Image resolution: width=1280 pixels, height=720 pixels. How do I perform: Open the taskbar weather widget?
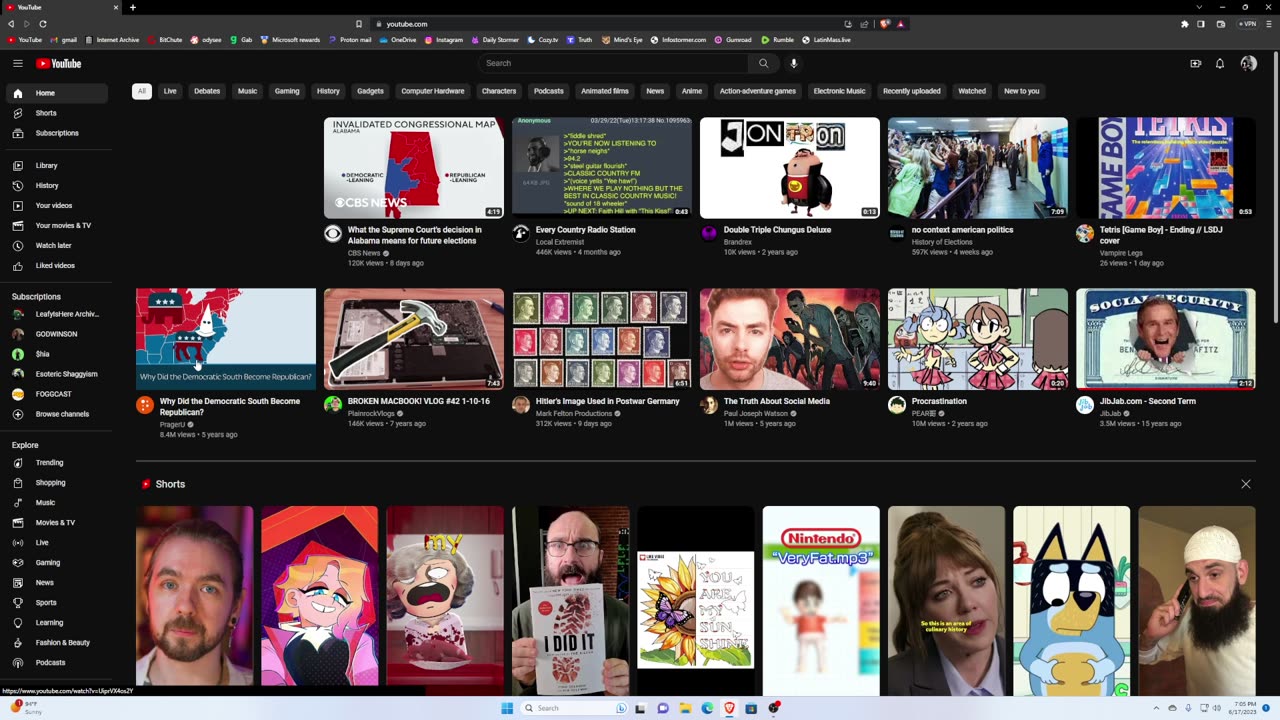coord(27,708)
